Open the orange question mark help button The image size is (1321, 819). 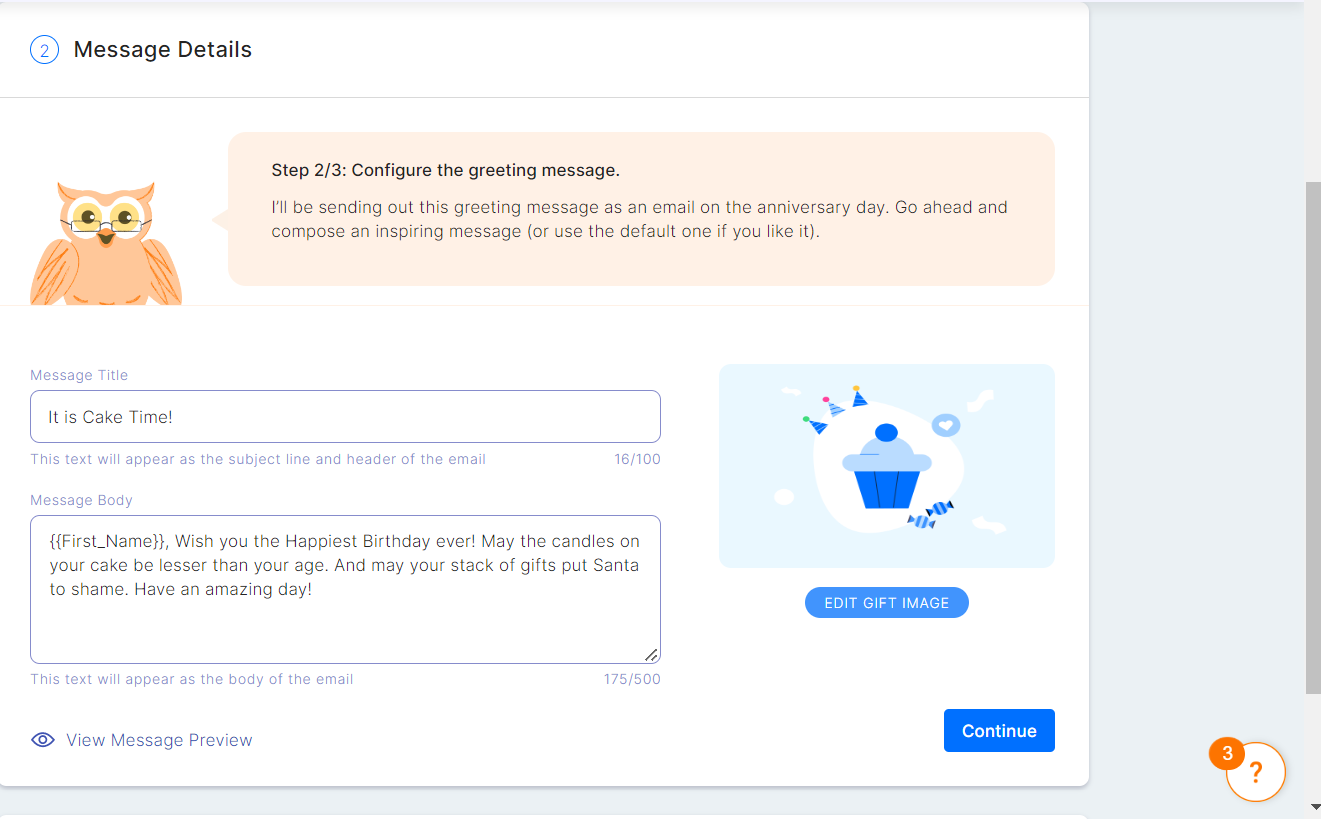coord(1256,772)
